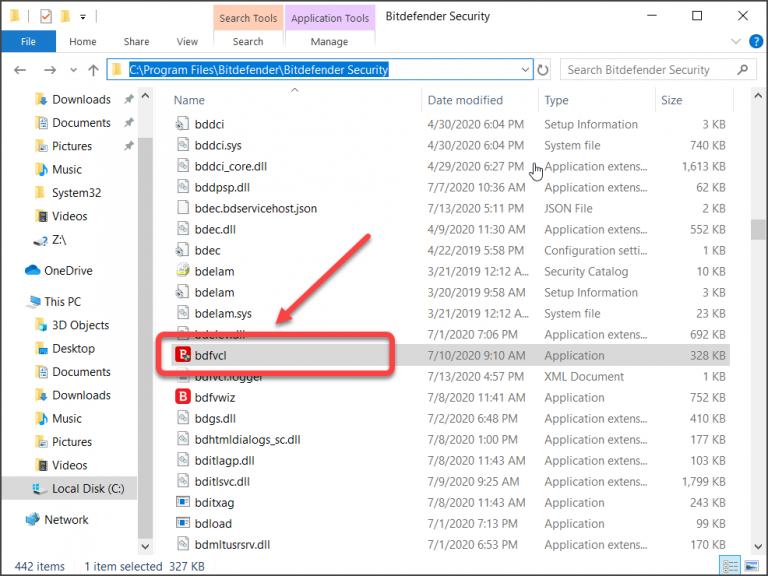Select the bddci_core.dll file

[x=230, y=166]
